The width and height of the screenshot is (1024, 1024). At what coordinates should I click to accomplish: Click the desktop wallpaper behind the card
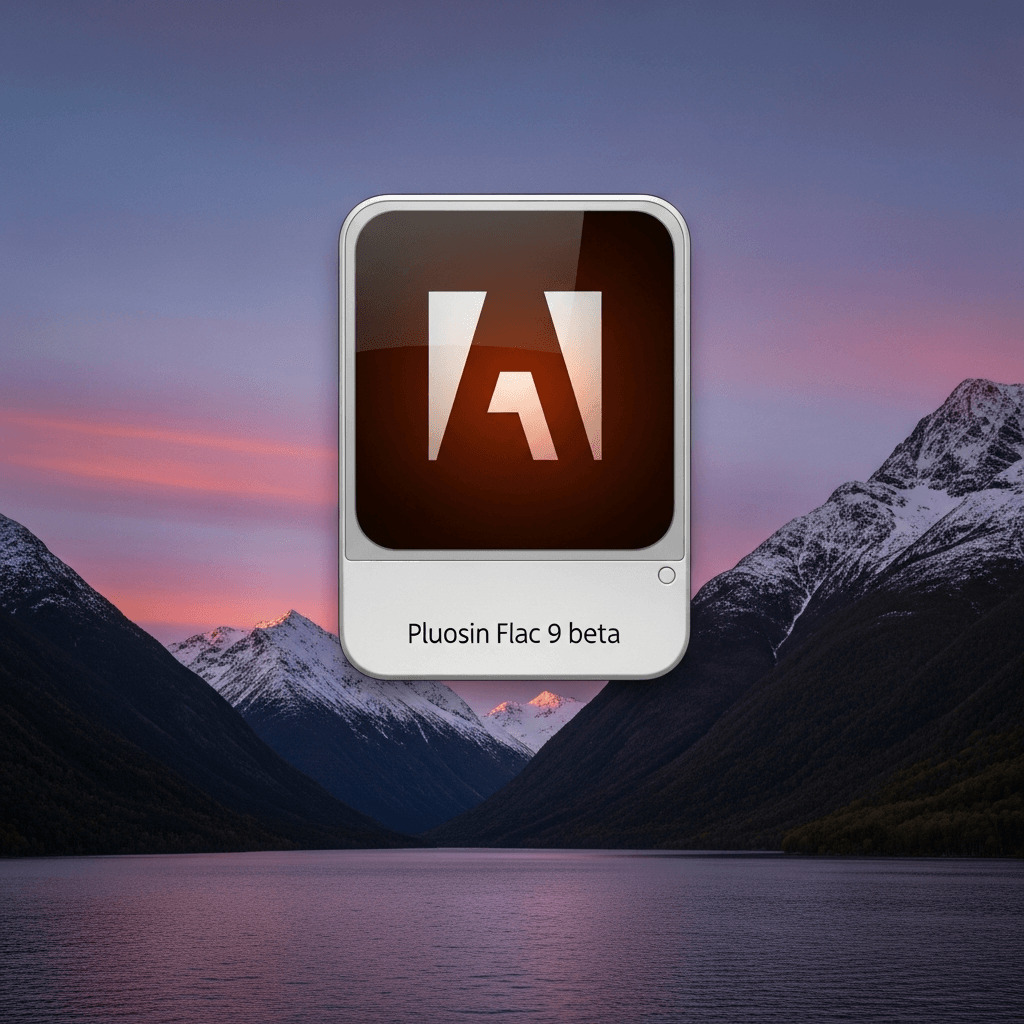(150, 150)
